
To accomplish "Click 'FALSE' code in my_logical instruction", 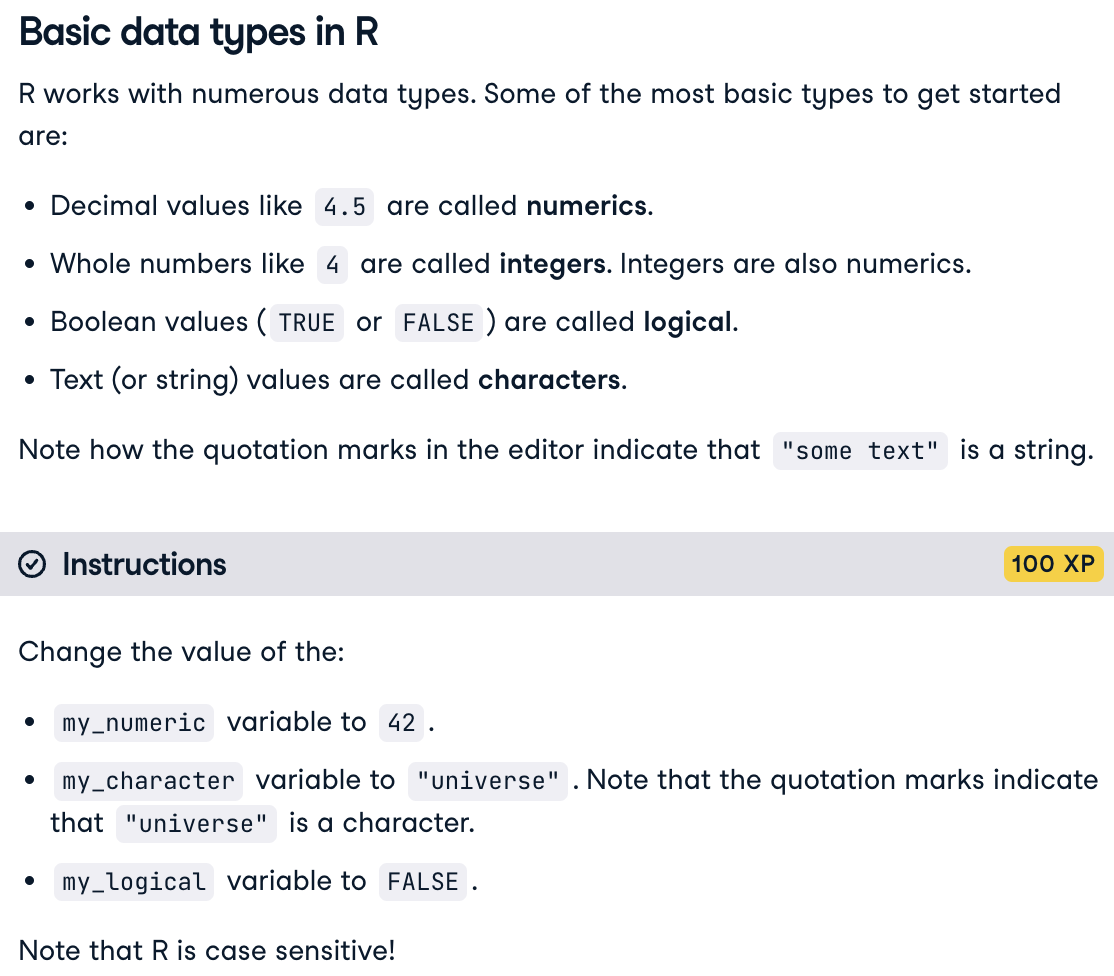I will (423, 882).
